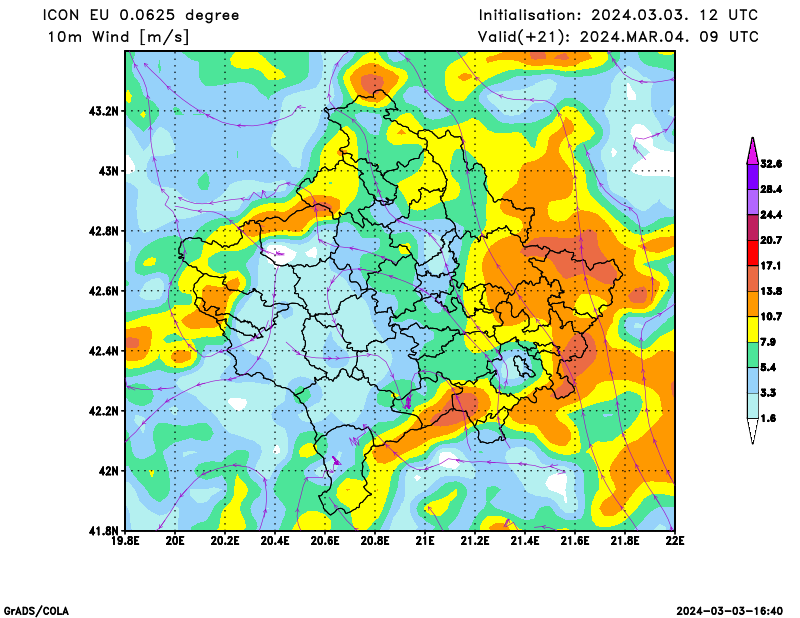800x618 pixels.
Task: Click the 20.7 legend value
Action: (771, 240)
